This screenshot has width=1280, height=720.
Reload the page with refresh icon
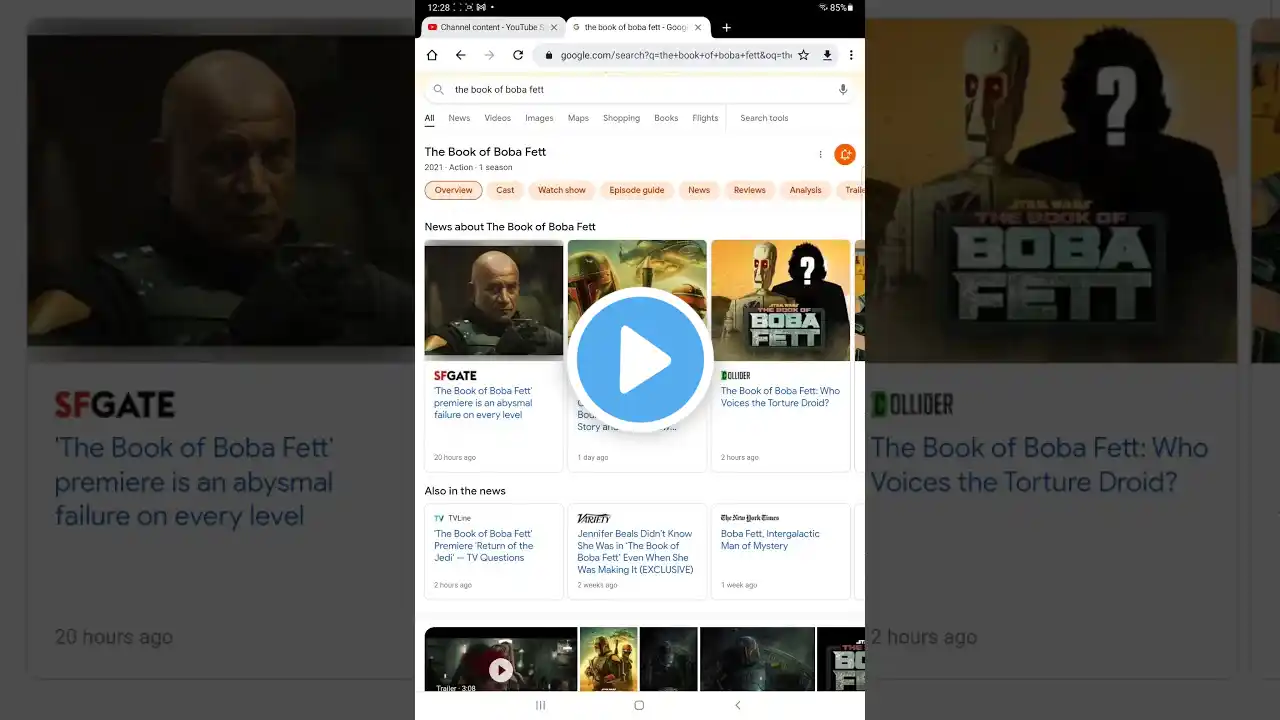point(518,55)
